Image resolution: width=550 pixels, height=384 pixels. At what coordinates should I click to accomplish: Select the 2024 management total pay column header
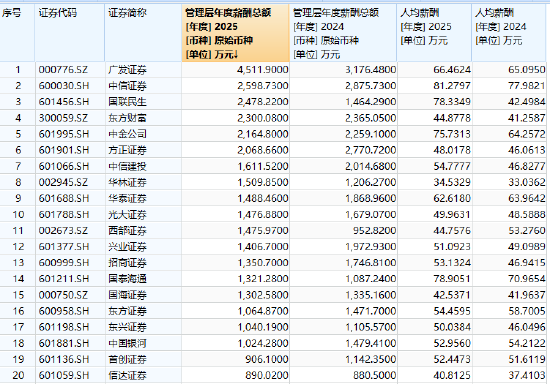point(343,33)
